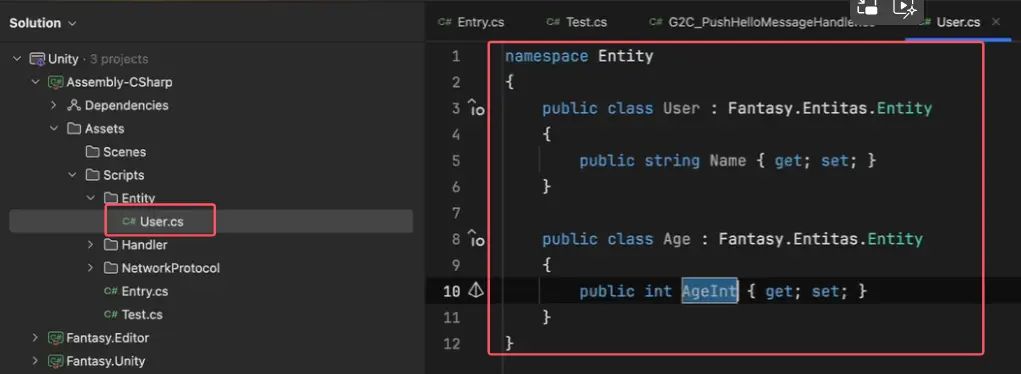Image resolution: width=1021 pixels, height=374 pixels.
Task: Click the inheritance gutter icon on line 3
Action: [x=476, y=108]
